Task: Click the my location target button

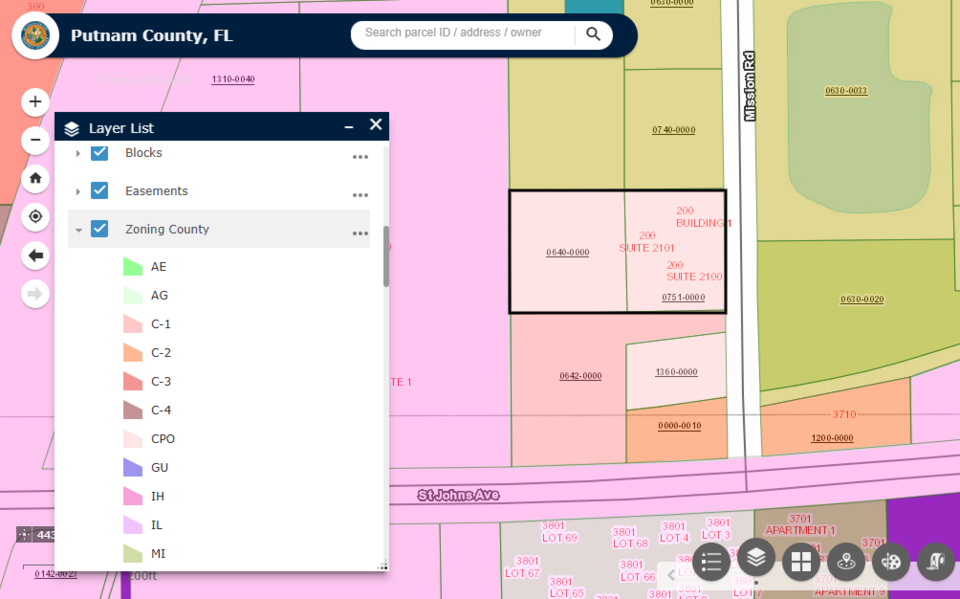Action: [x=35, y=217]
